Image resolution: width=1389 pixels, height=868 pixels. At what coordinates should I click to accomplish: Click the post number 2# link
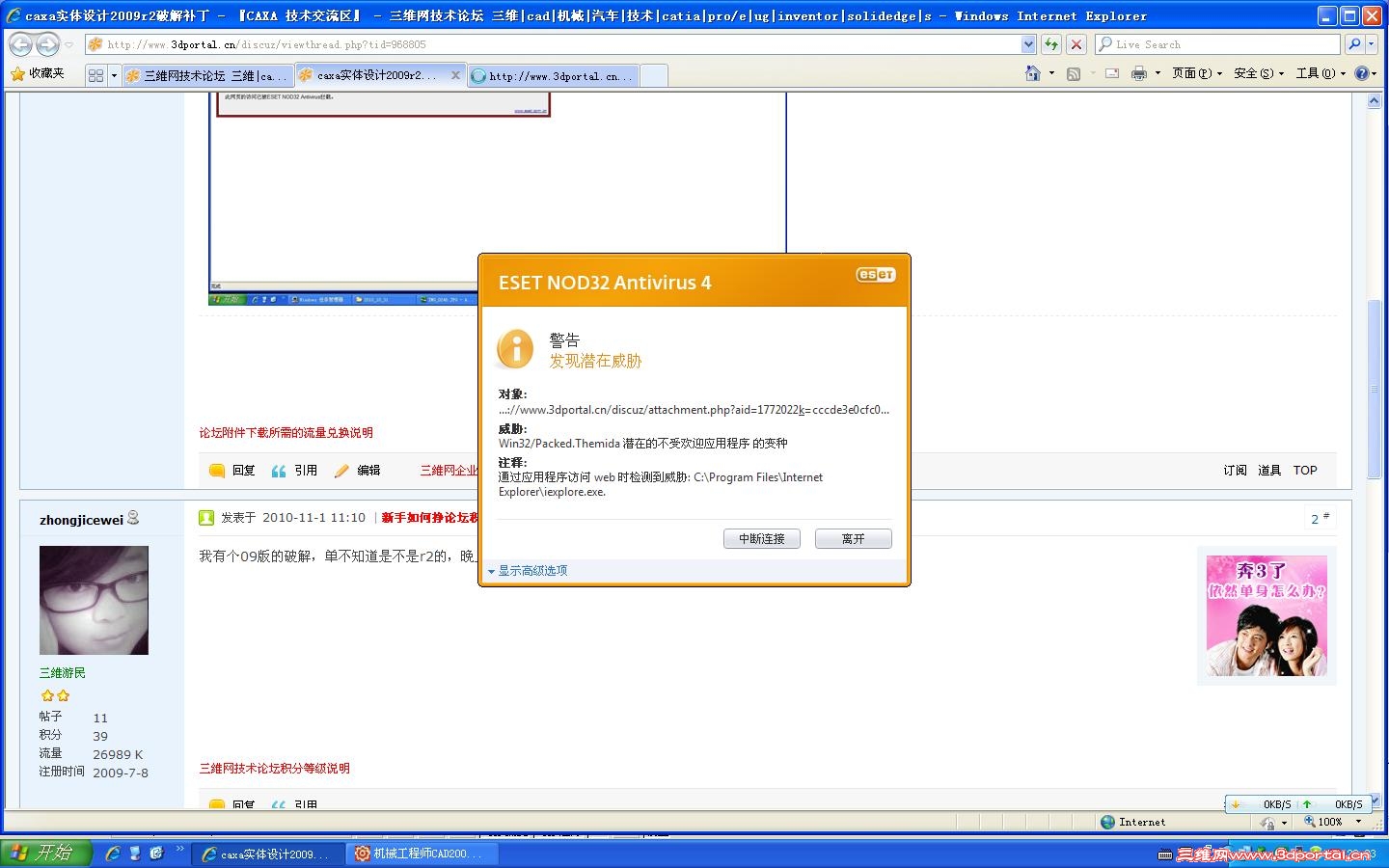[1320, 519]
